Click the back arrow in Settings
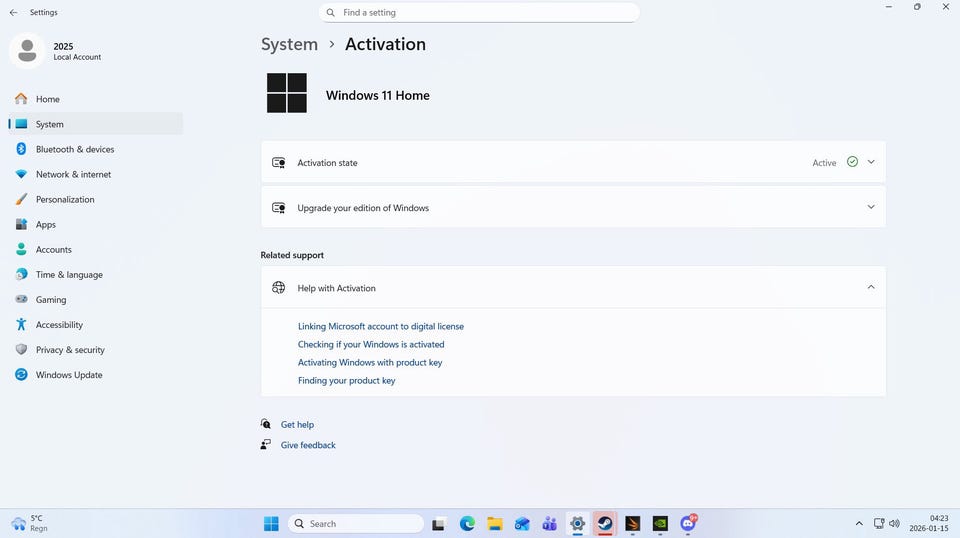Image resolution: width=960 pixels, height=538 pixels. [x=13, y=13]
